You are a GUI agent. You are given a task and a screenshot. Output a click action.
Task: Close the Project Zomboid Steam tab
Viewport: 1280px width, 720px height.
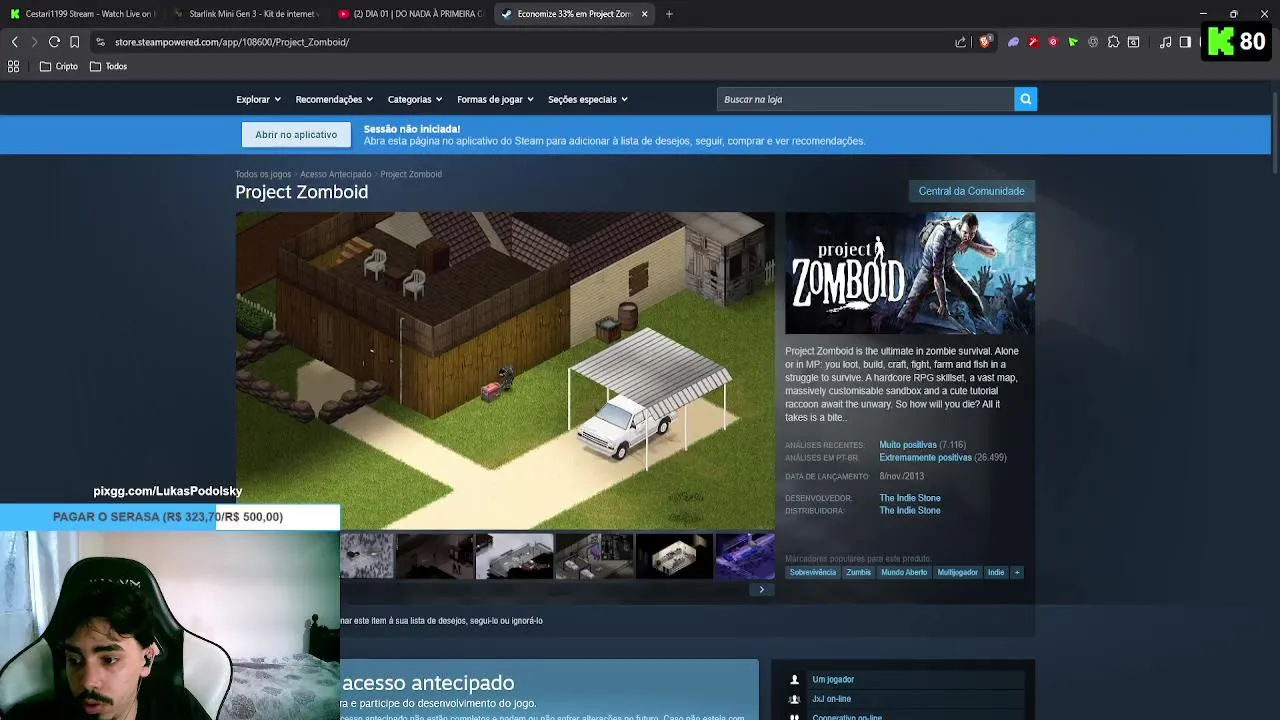tap(644, 14)
